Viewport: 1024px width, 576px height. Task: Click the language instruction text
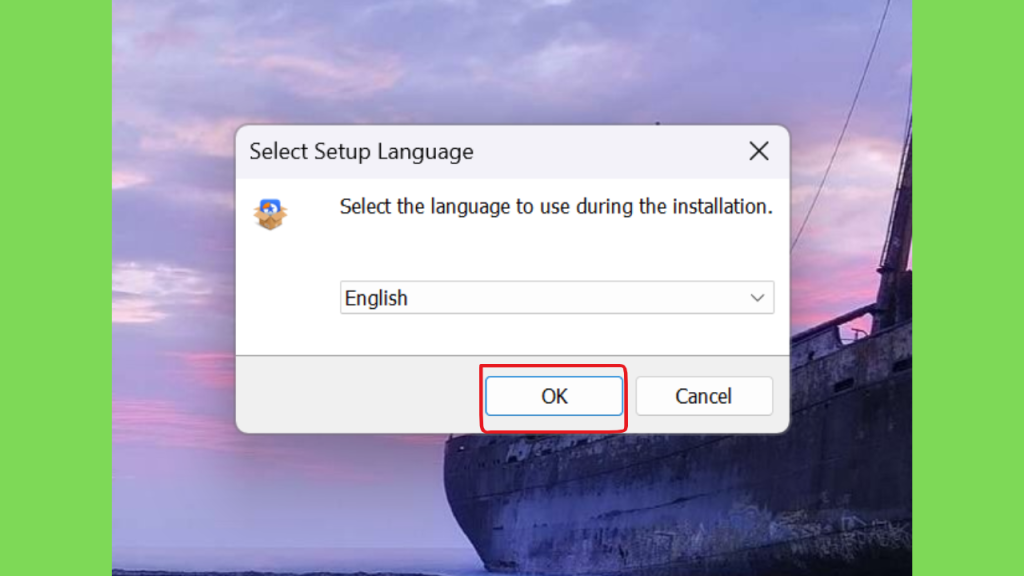click(555, 207)
